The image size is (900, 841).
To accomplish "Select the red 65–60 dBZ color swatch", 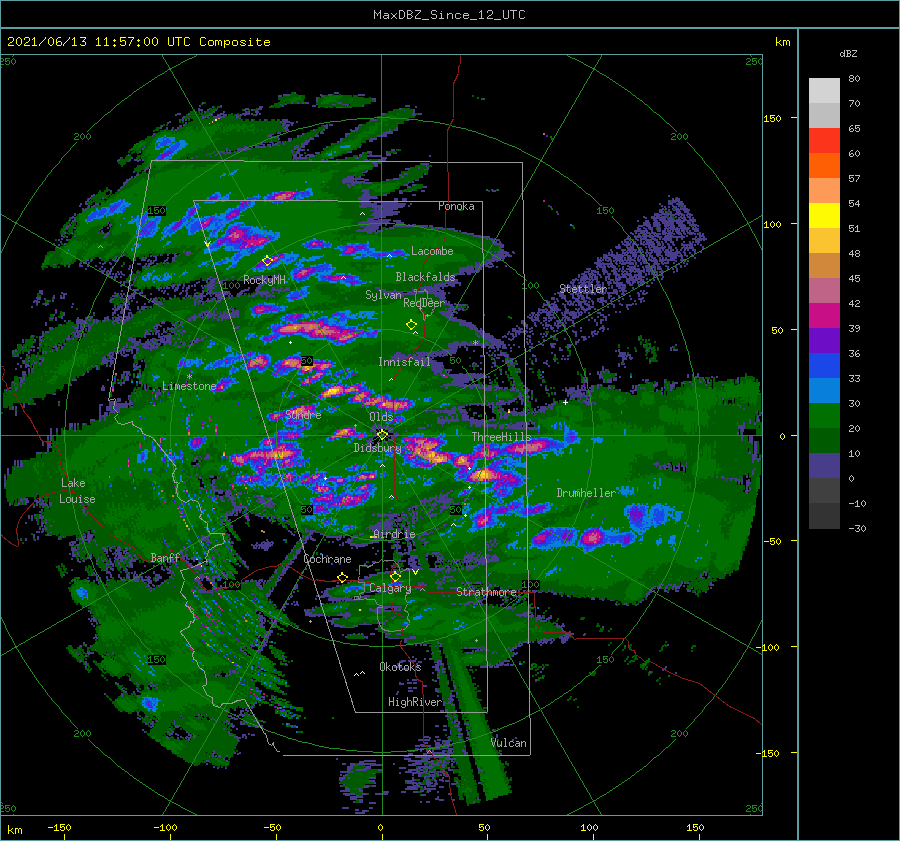I will (824, 141).
